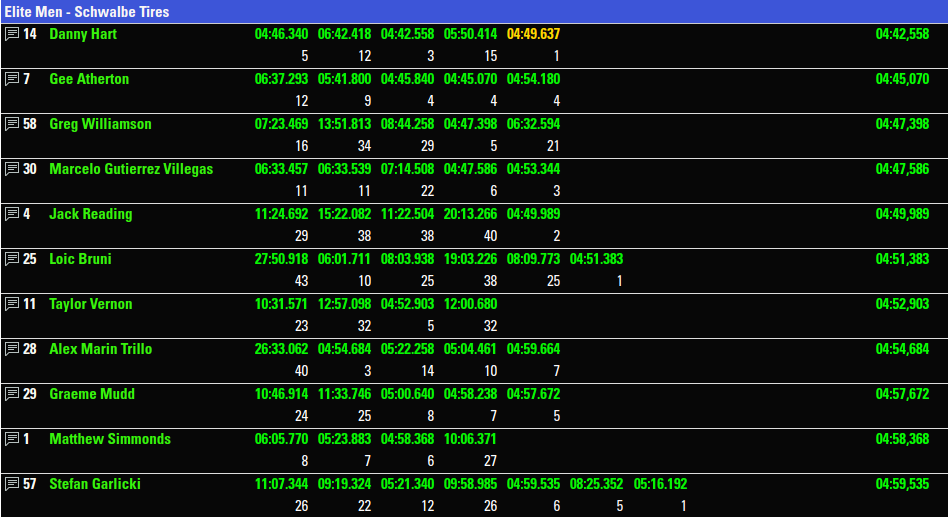Click the yellow 04:49.637 lap time
948x517 pixels.
pyautogui.click(x=533, y=34)
